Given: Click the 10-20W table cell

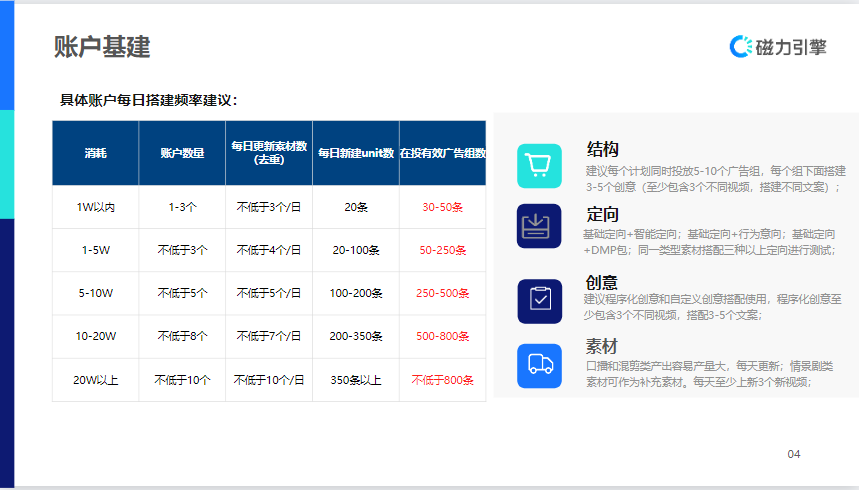Looking at the screenshot, I should coord(95,337).
